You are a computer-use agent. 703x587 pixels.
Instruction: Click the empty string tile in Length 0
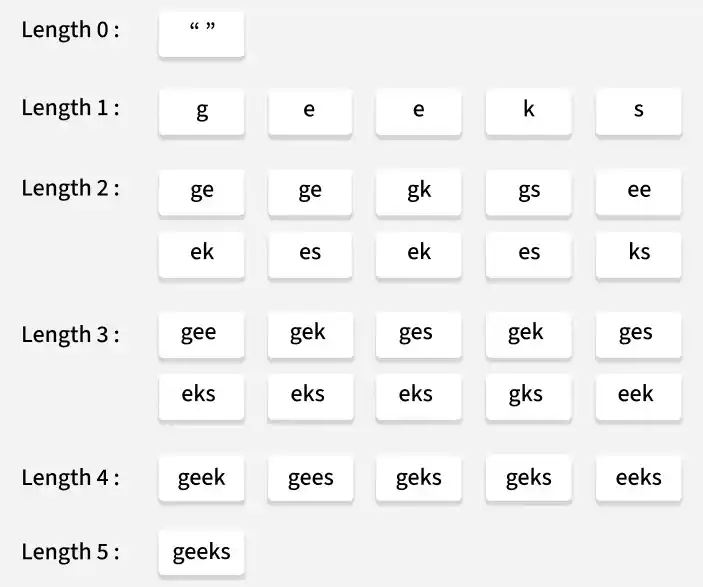pos(201,33)
